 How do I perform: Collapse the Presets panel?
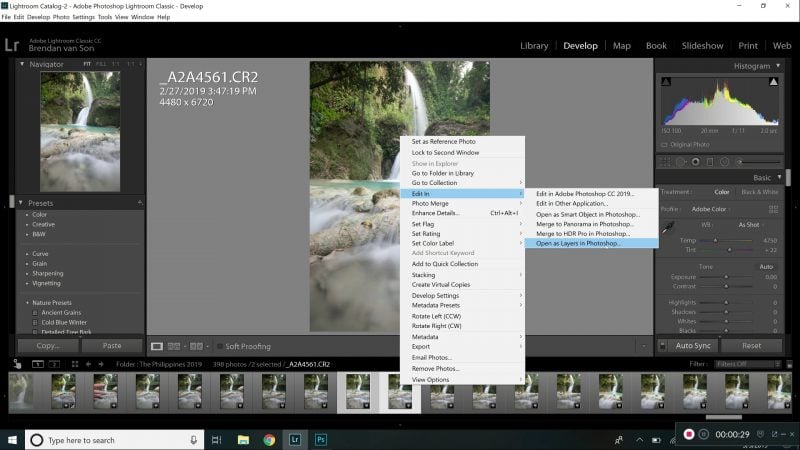tap(21, 203)
